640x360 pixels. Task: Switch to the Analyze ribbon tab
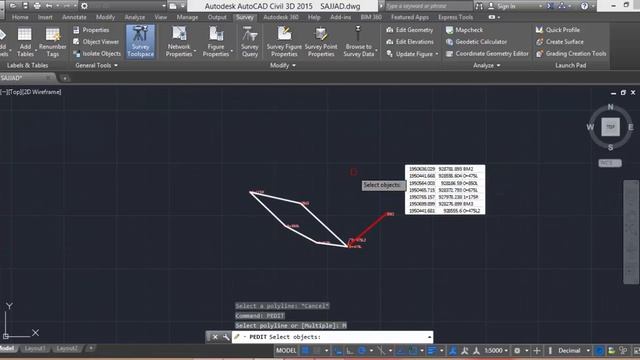coord(135,17)
